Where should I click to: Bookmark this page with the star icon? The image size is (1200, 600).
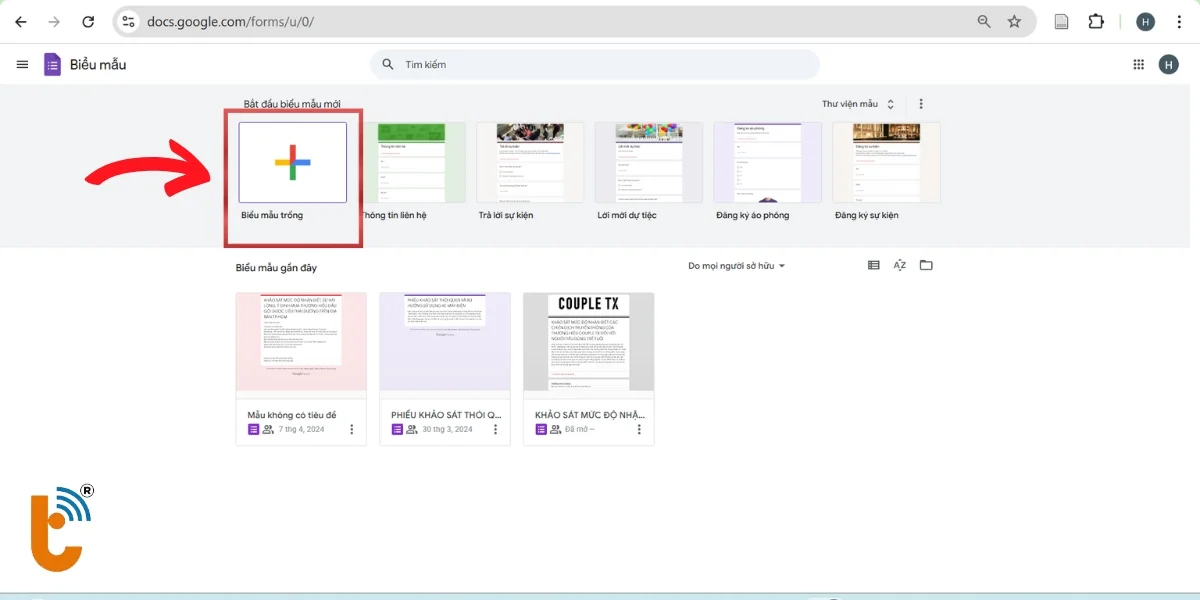(x=1014, y=21)
